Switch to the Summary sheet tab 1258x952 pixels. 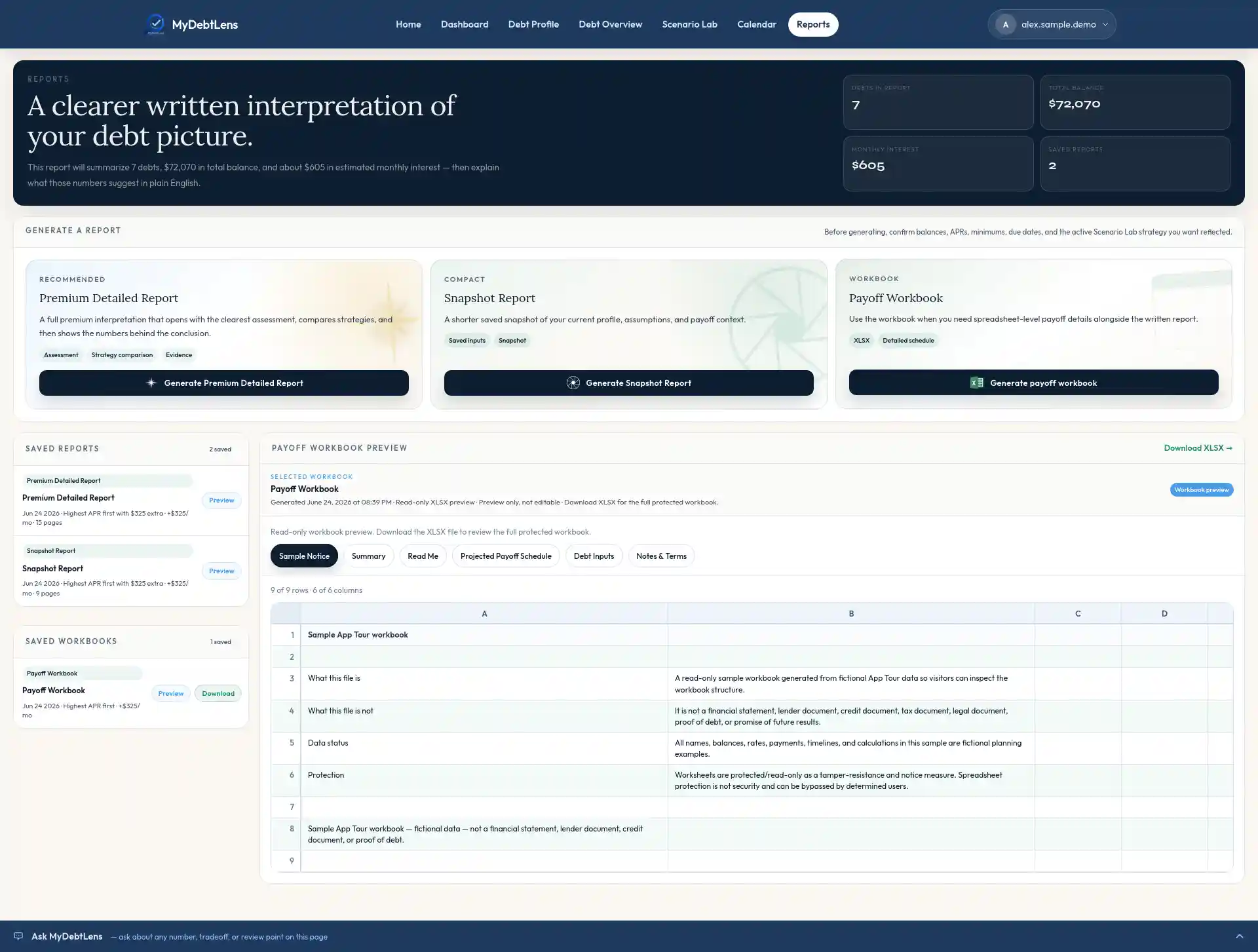pos(368,556)
